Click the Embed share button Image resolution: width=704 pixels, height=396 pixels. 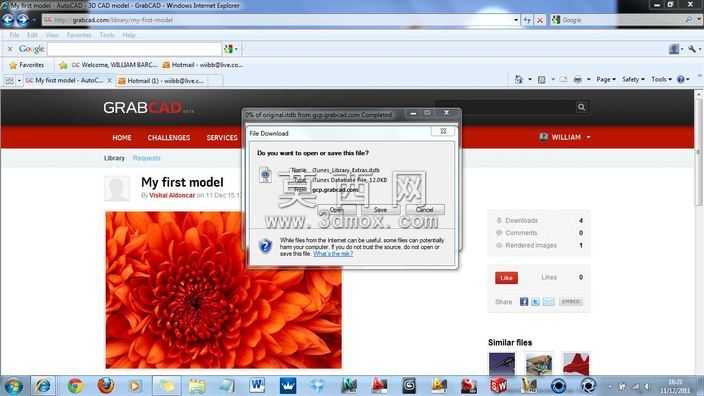[571, 302]
